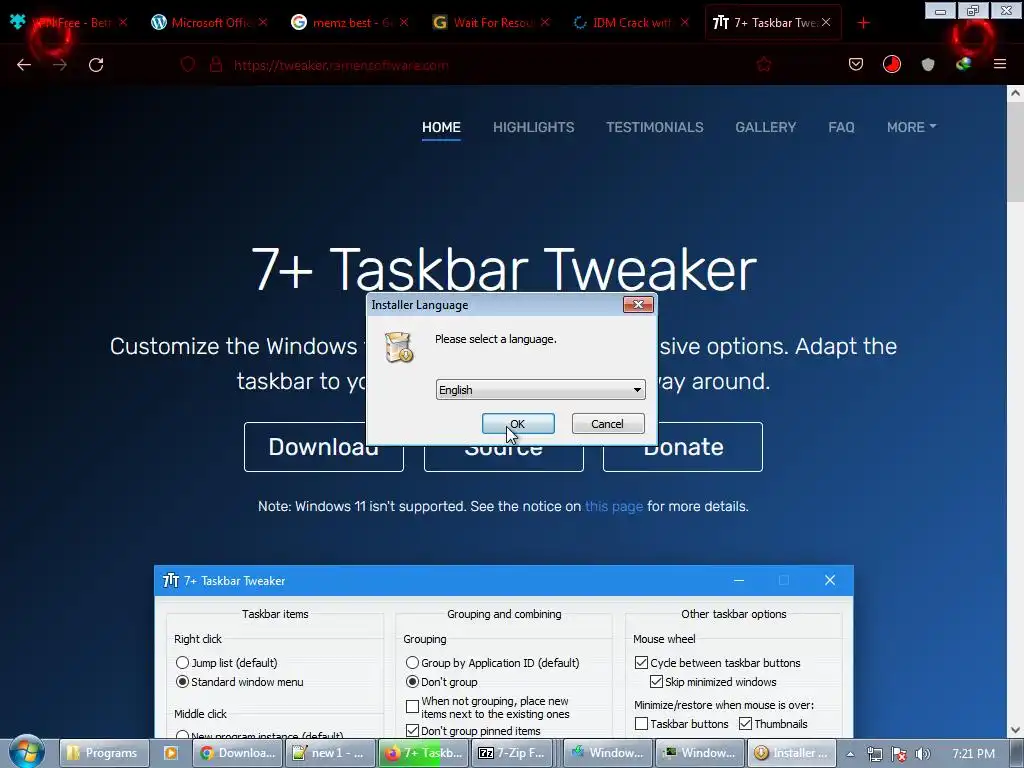Screen dimensions: 1024x768
Task: Click the Donate button on webpage
Action: pyautogui.click(x=682, y=447)
